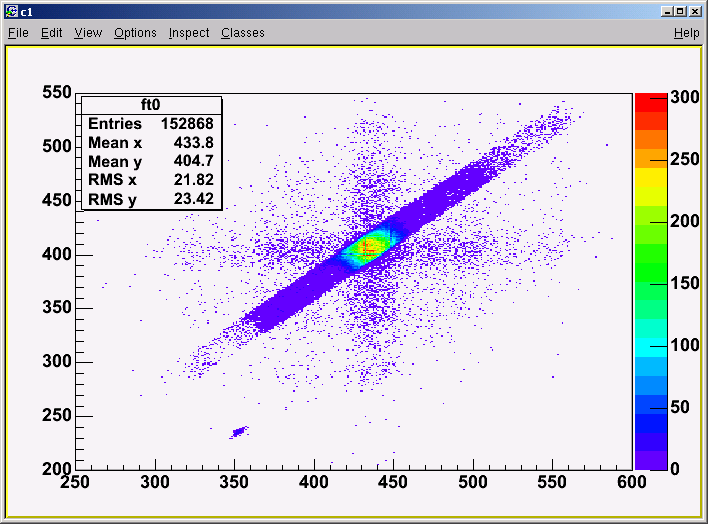Viewport: 708px width, 524px height.
Task: Select the Mean y 404.7 stats row
Action: [151, 161]
